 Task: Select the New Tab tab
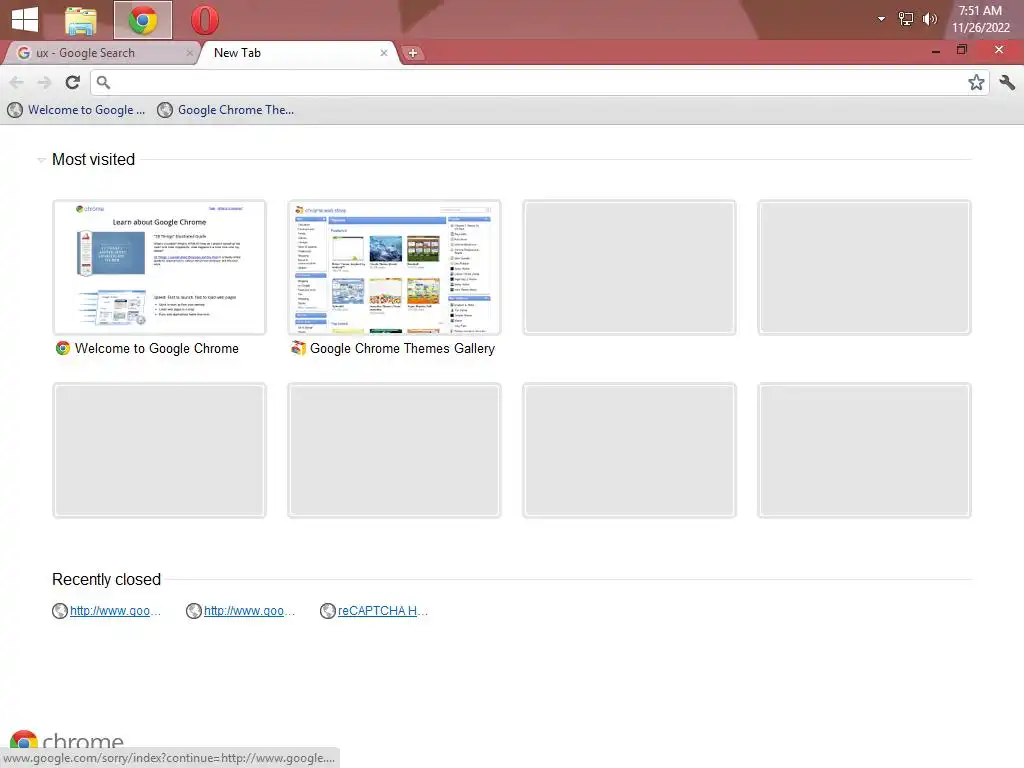point(298,53)
